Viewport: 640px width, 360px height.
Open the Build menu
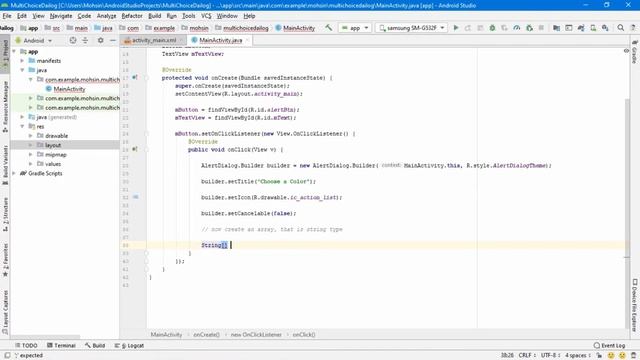[x=154, y=16]
